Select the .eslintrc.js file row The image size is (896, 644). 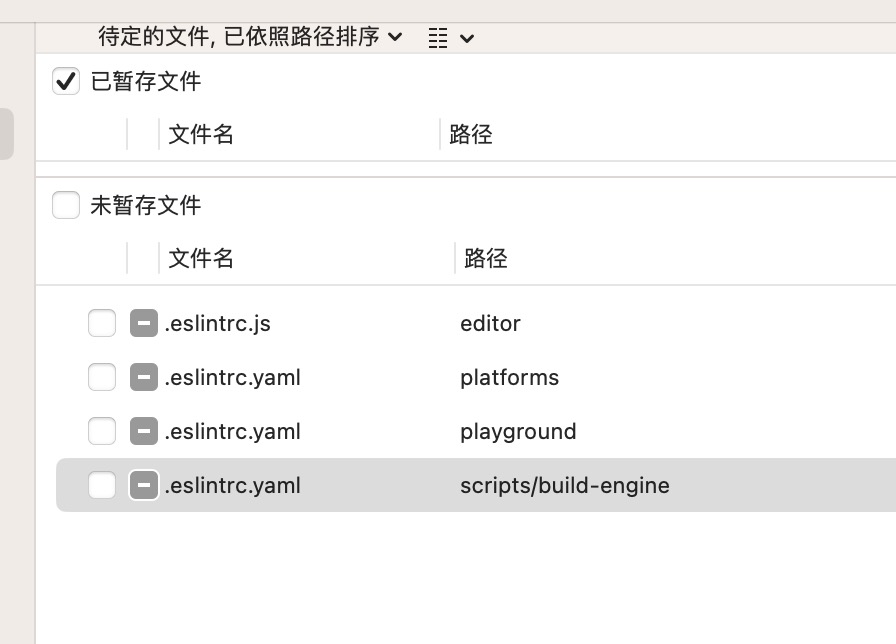pos(218,323)
